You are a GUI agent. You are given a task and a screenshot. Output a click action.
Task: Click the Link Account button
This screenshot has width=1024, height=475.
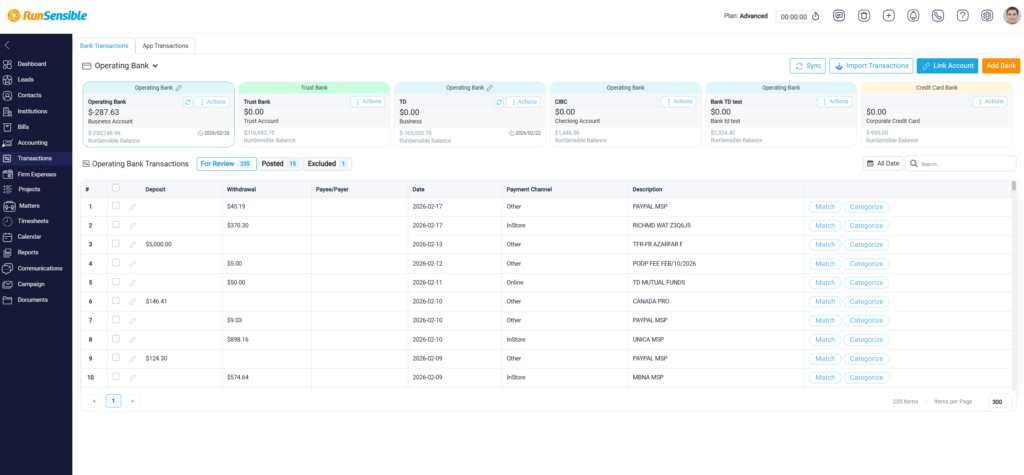948,66
